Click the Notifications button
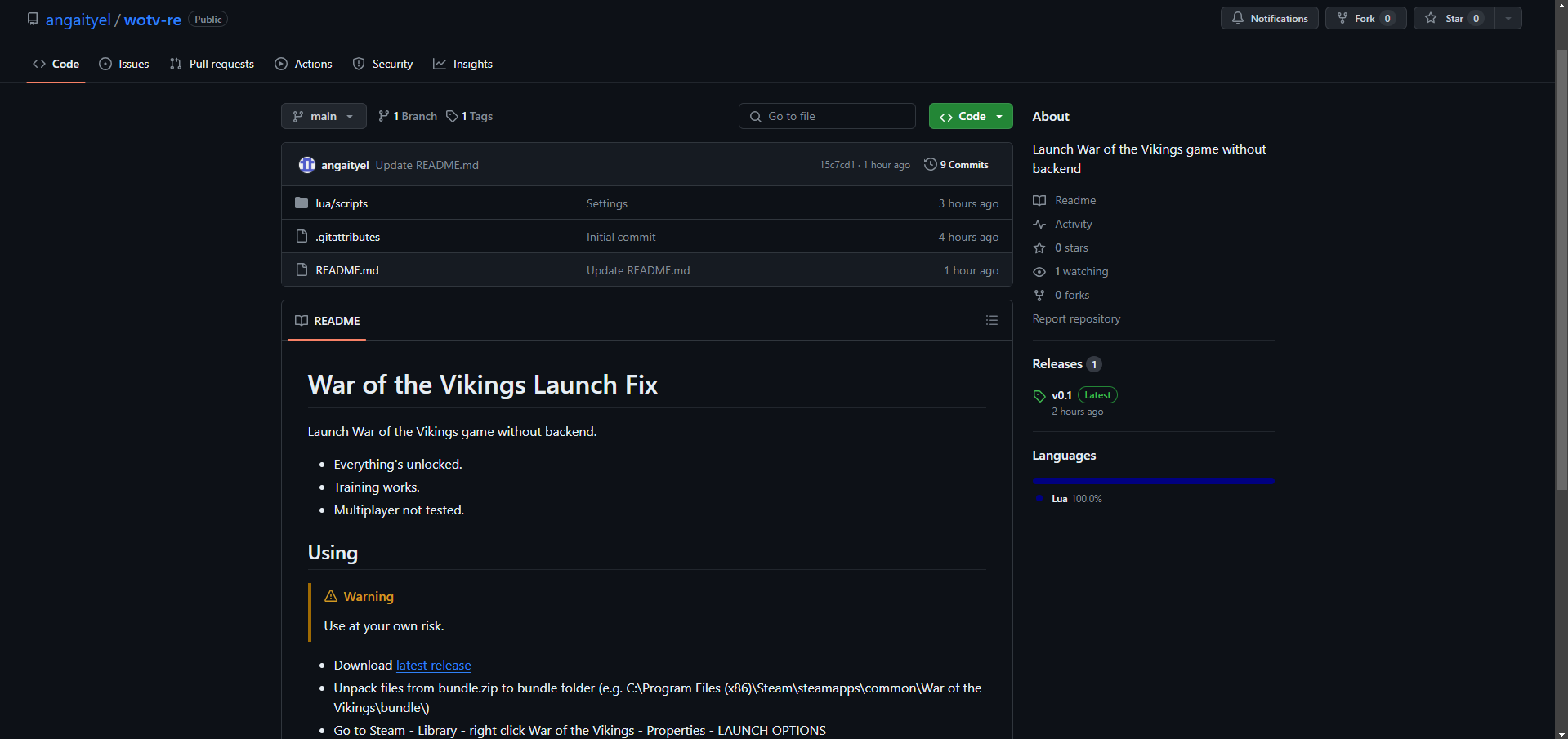Screen dimensions: 1568x739 pos(1269,18)
